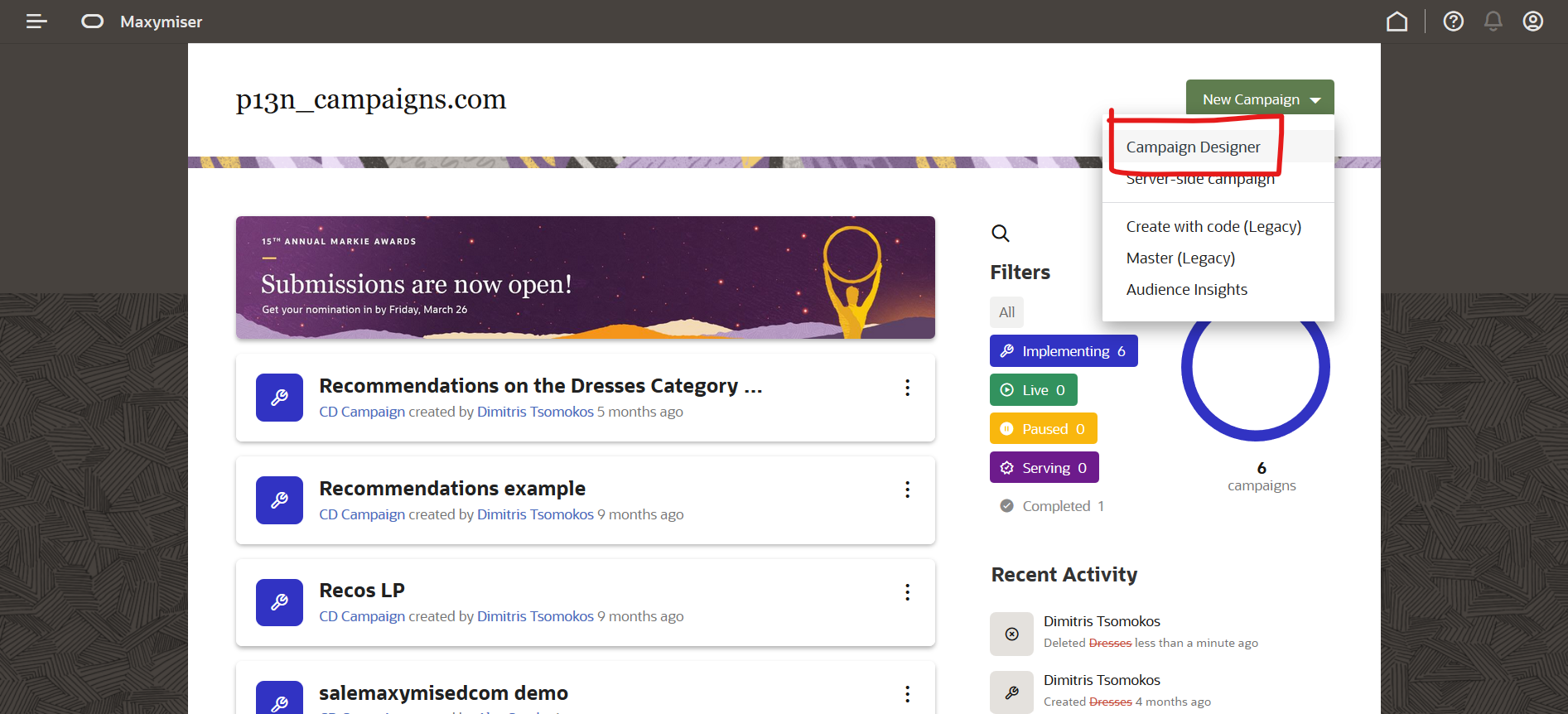Select Audience Insights menu entry

click(x=1186, y=290)
